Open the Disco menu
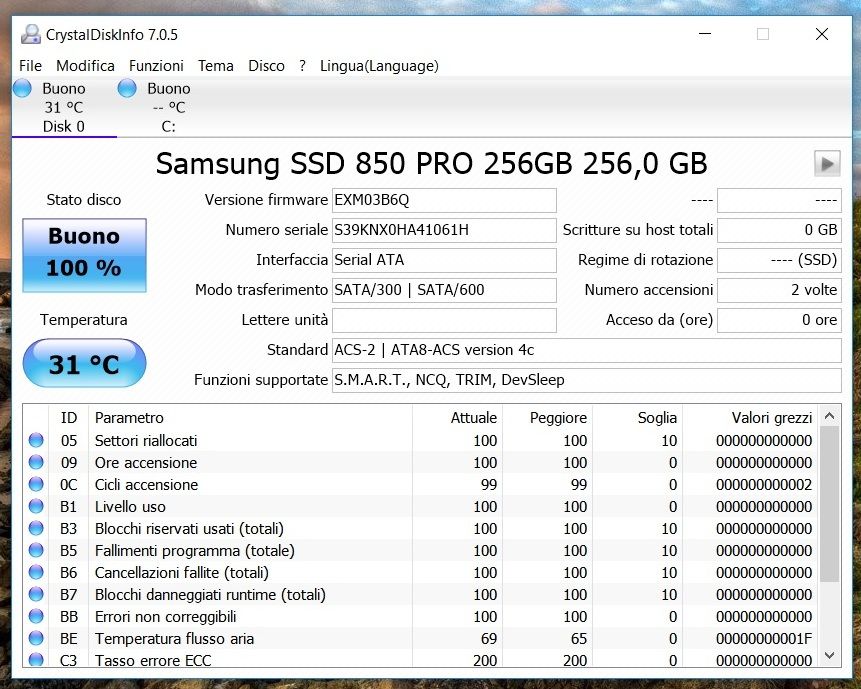Image resolution: width=861 pixels, height=689 pixels. (x=266, y=66)
